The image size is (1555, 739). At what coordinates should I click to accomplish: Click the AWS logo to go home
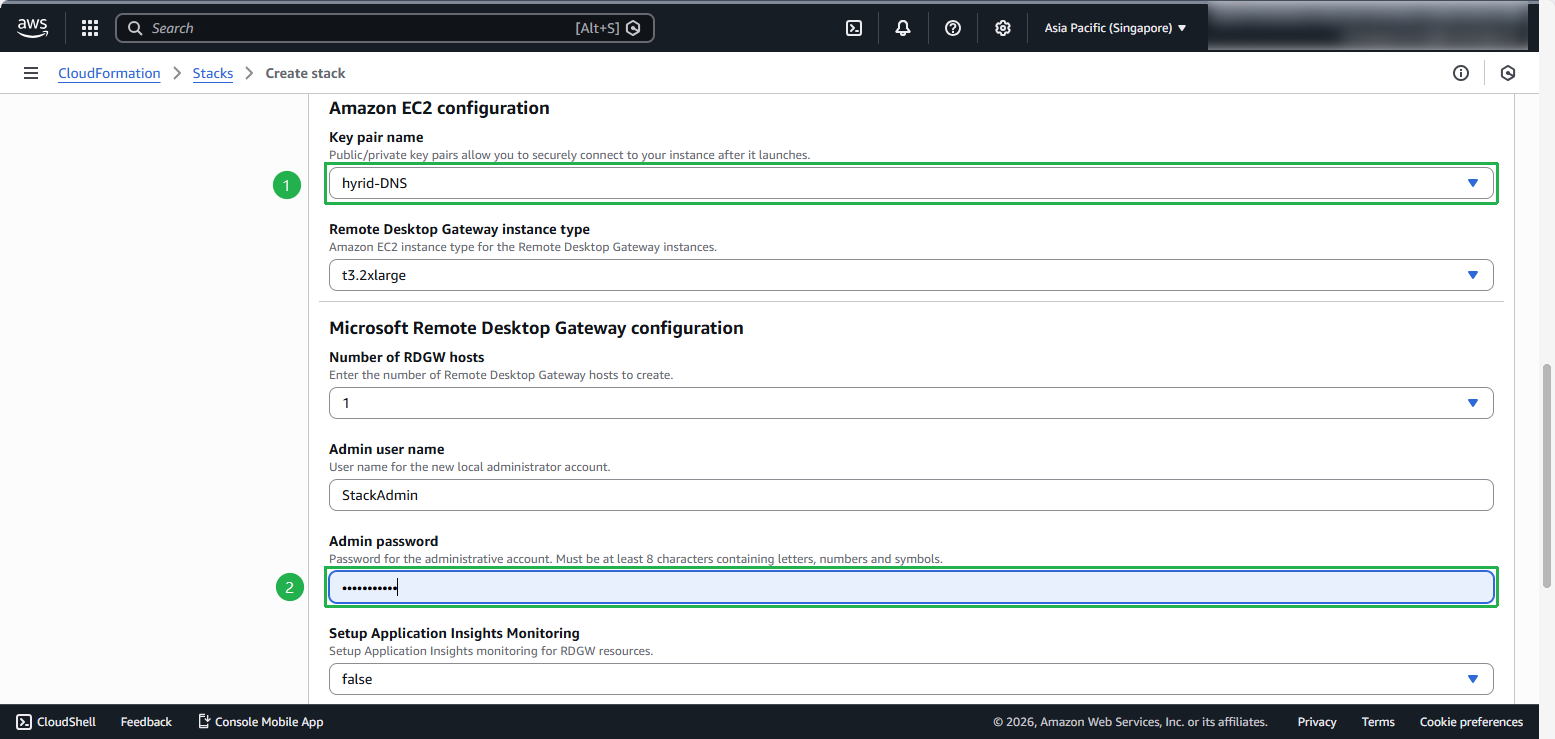[32, 27]
